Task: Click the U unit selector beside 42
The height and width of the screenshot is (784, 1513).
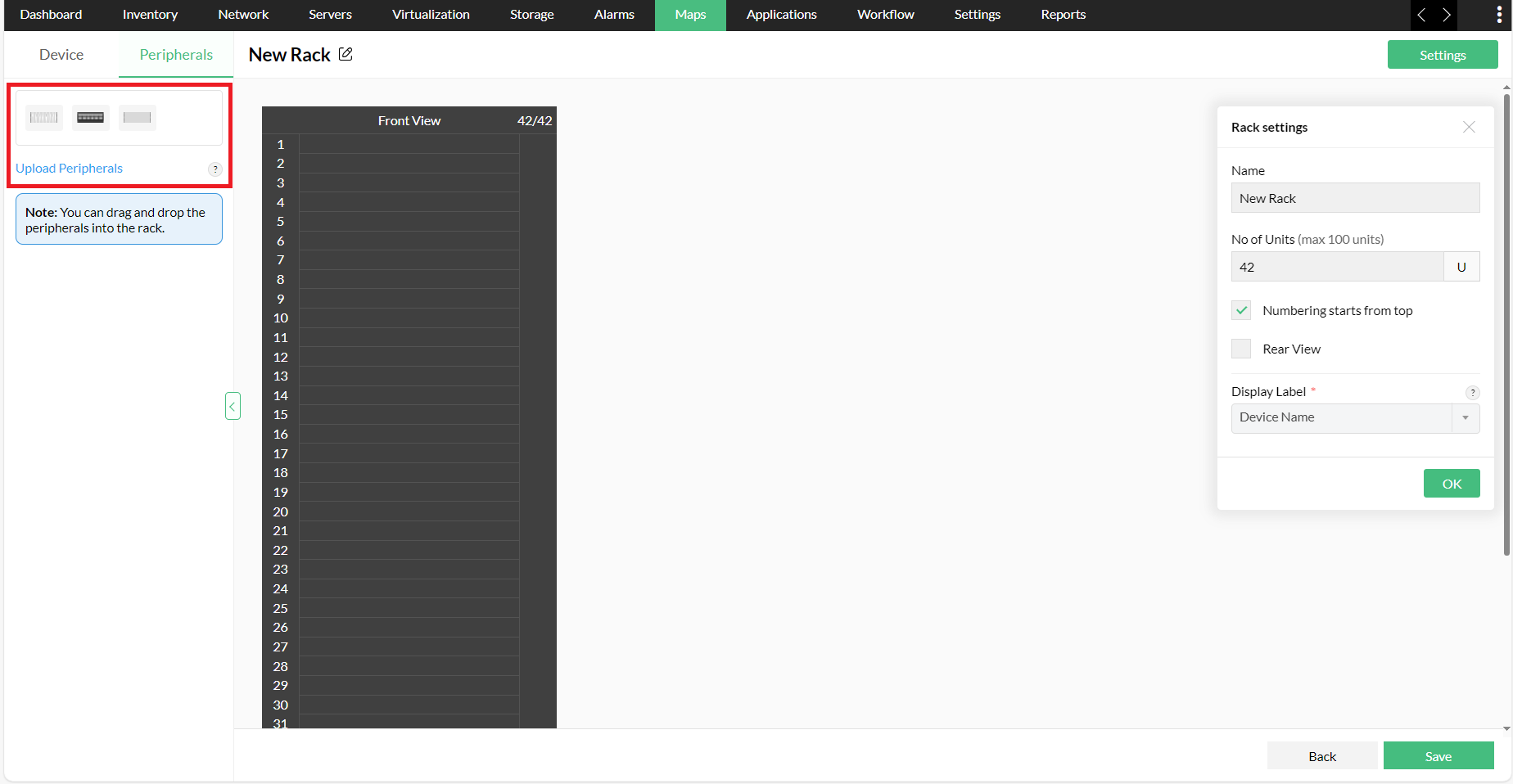Action: [1461, 266]
